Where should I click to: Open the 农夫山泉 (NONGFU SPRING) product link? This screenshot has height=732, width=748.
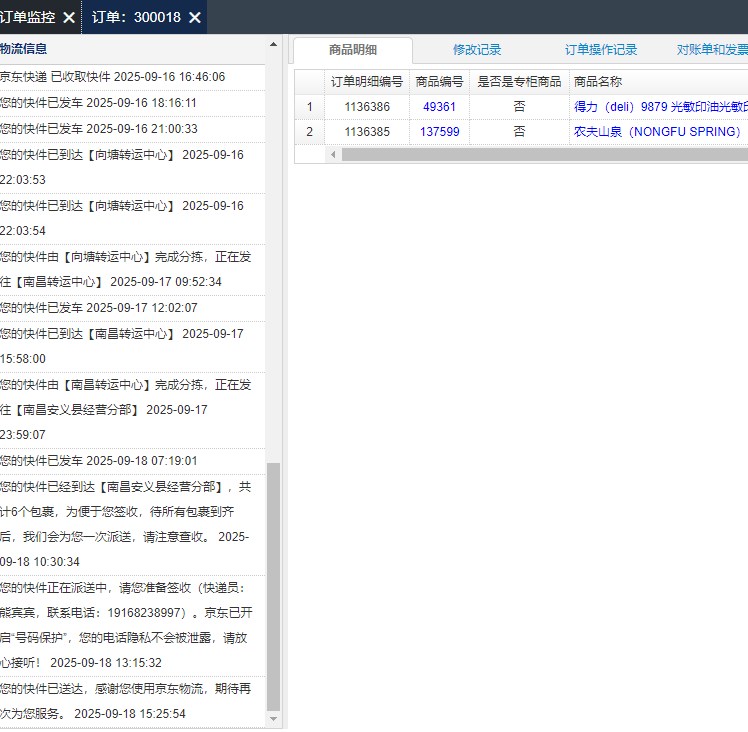(x=657, y=132)
